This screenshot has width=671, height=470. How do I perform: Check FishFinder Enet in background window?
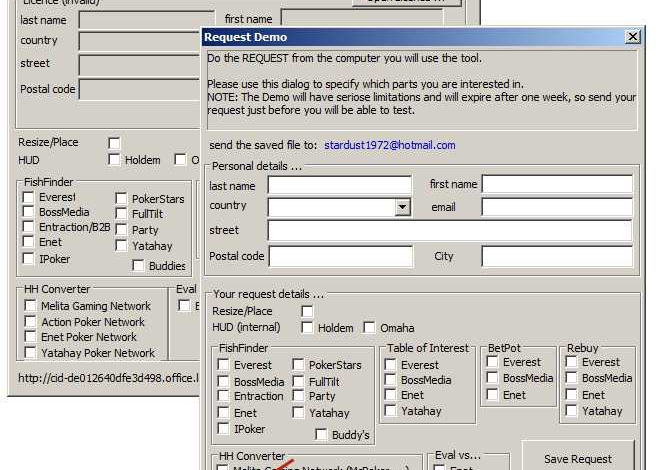coord(28,242)
